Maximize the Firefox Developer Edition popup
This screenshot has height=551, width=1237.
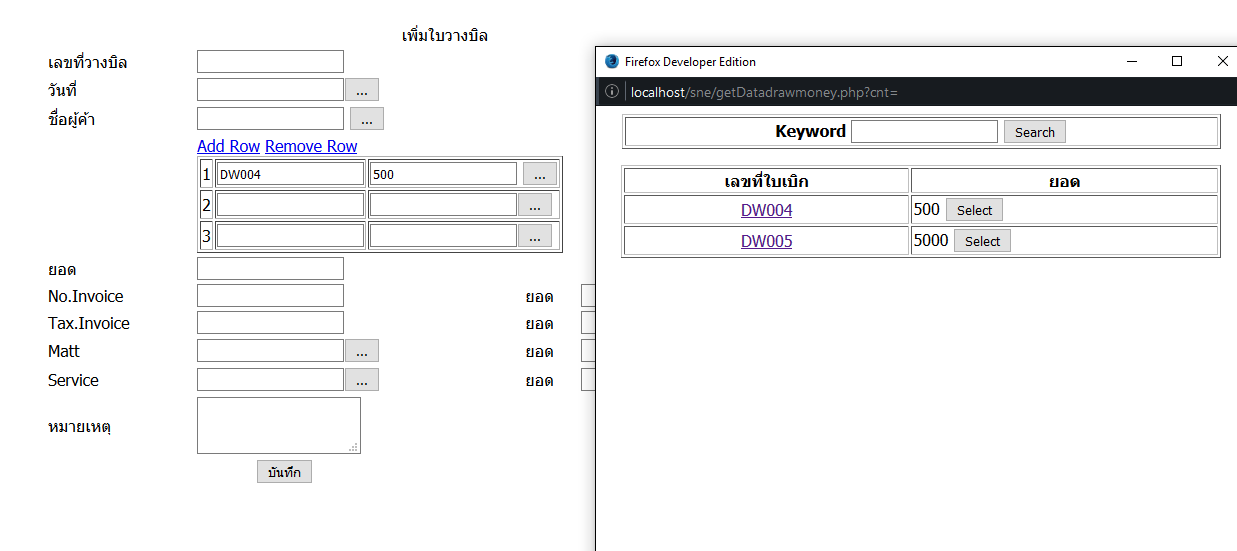click(x=1177, y=61)
